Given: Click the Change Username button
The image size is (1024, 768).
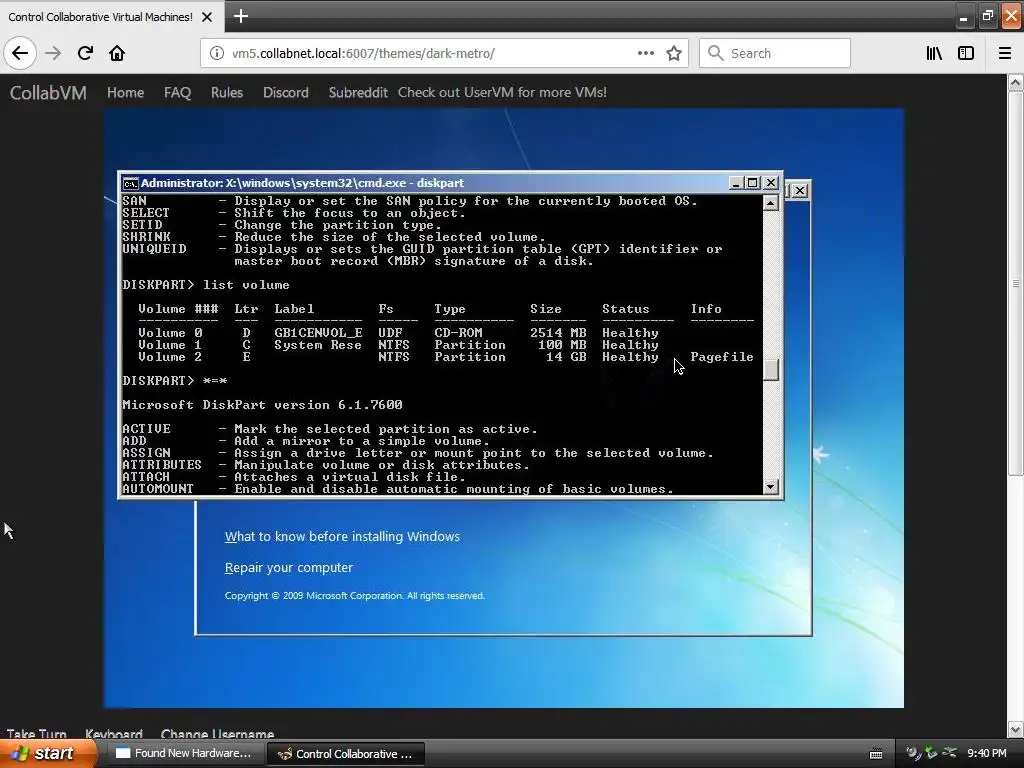Looking at the screenshot, I should point(217,733).
